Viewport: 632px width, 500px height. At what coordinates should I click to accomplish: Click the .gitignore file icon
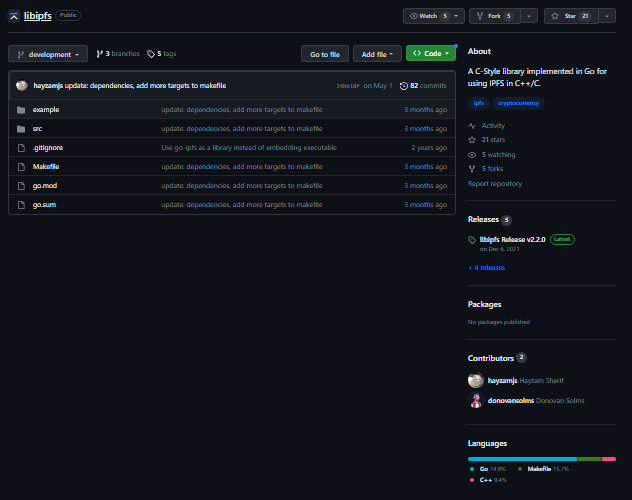tap(21, 148)
